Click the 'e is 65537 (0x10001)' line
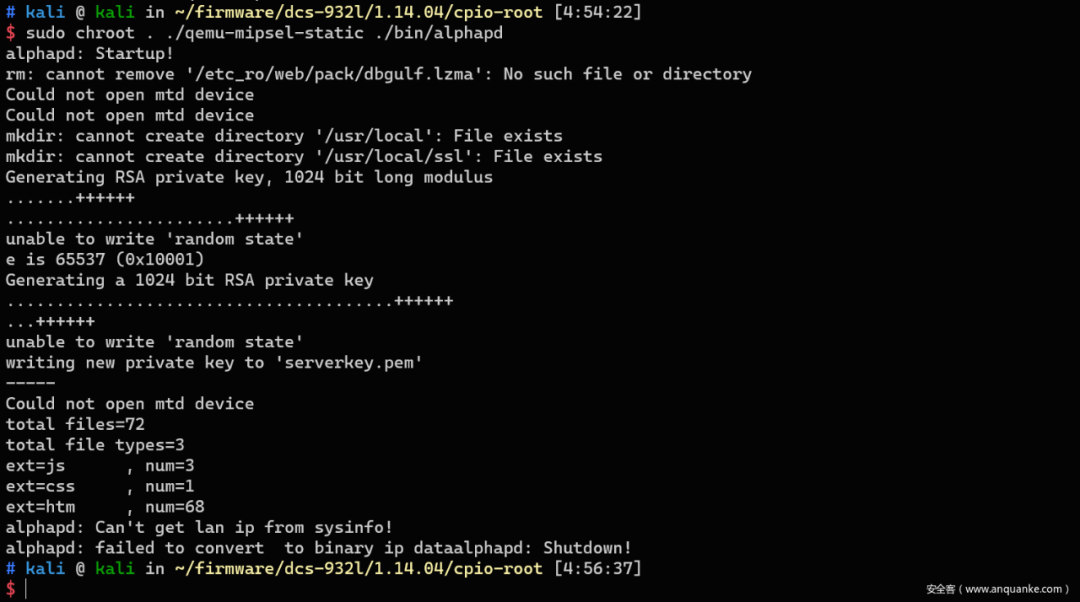This screenshot has height=602, width=1080. tap(105, 260)
